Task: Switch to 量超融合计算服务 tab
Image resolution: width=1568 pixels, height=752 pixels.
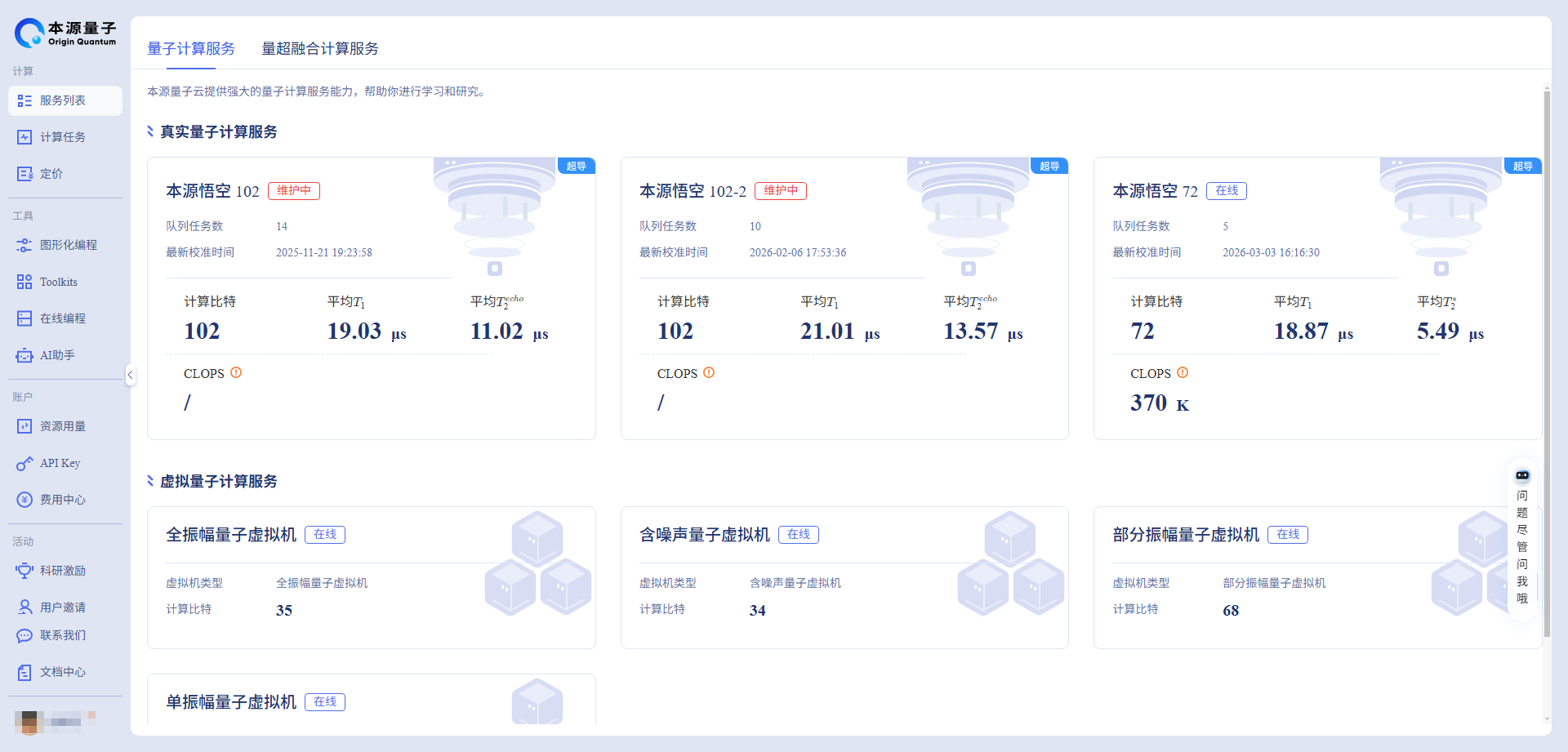Action: point(319,49)
